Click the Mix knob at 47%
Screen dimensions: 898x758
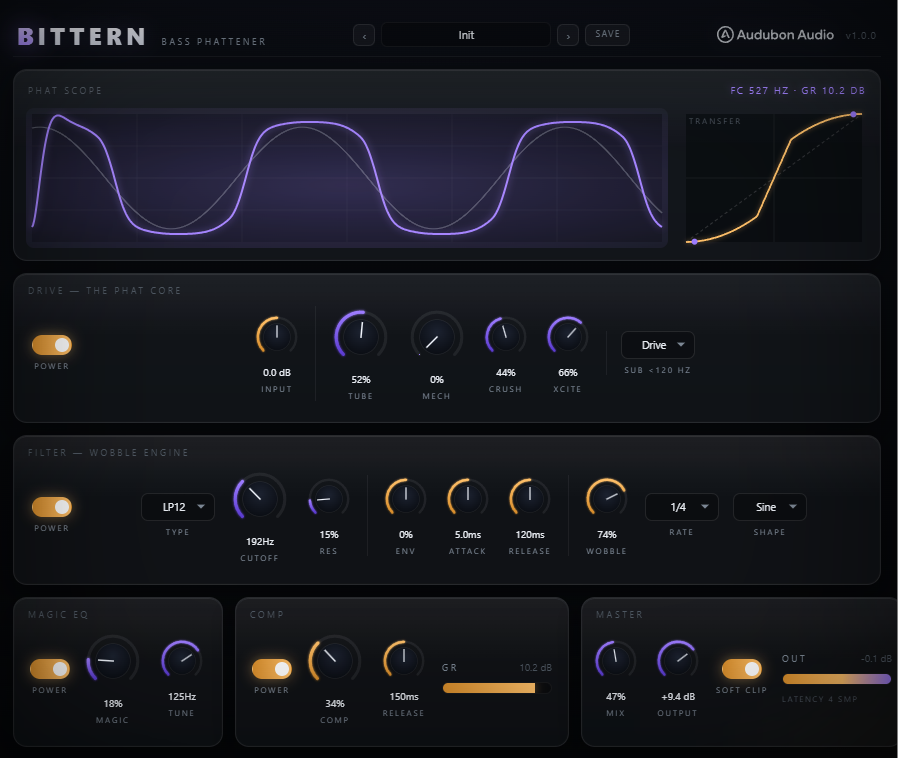[x=616, y=661]
